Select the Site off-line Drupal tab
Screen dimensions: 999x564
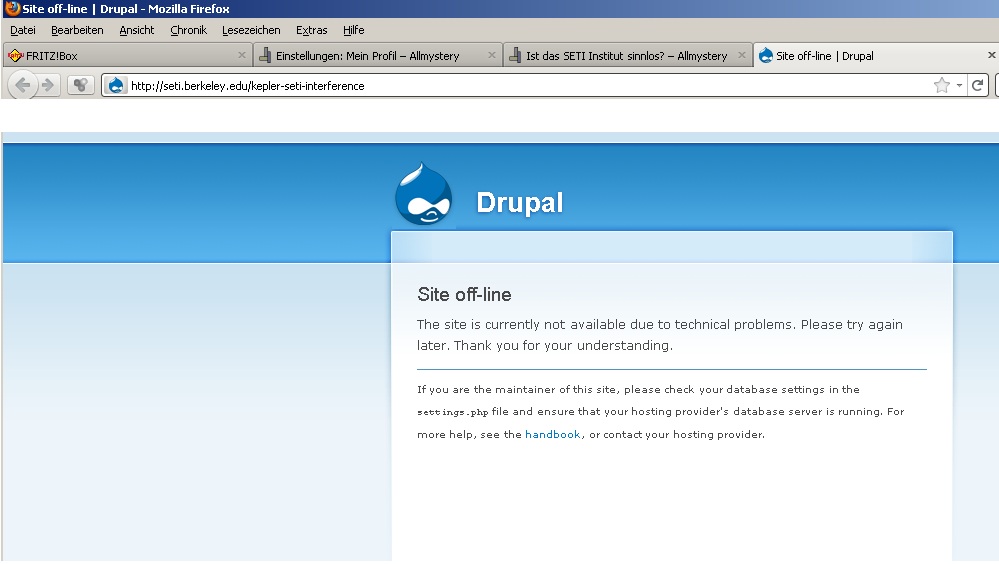tap(876, 55)
